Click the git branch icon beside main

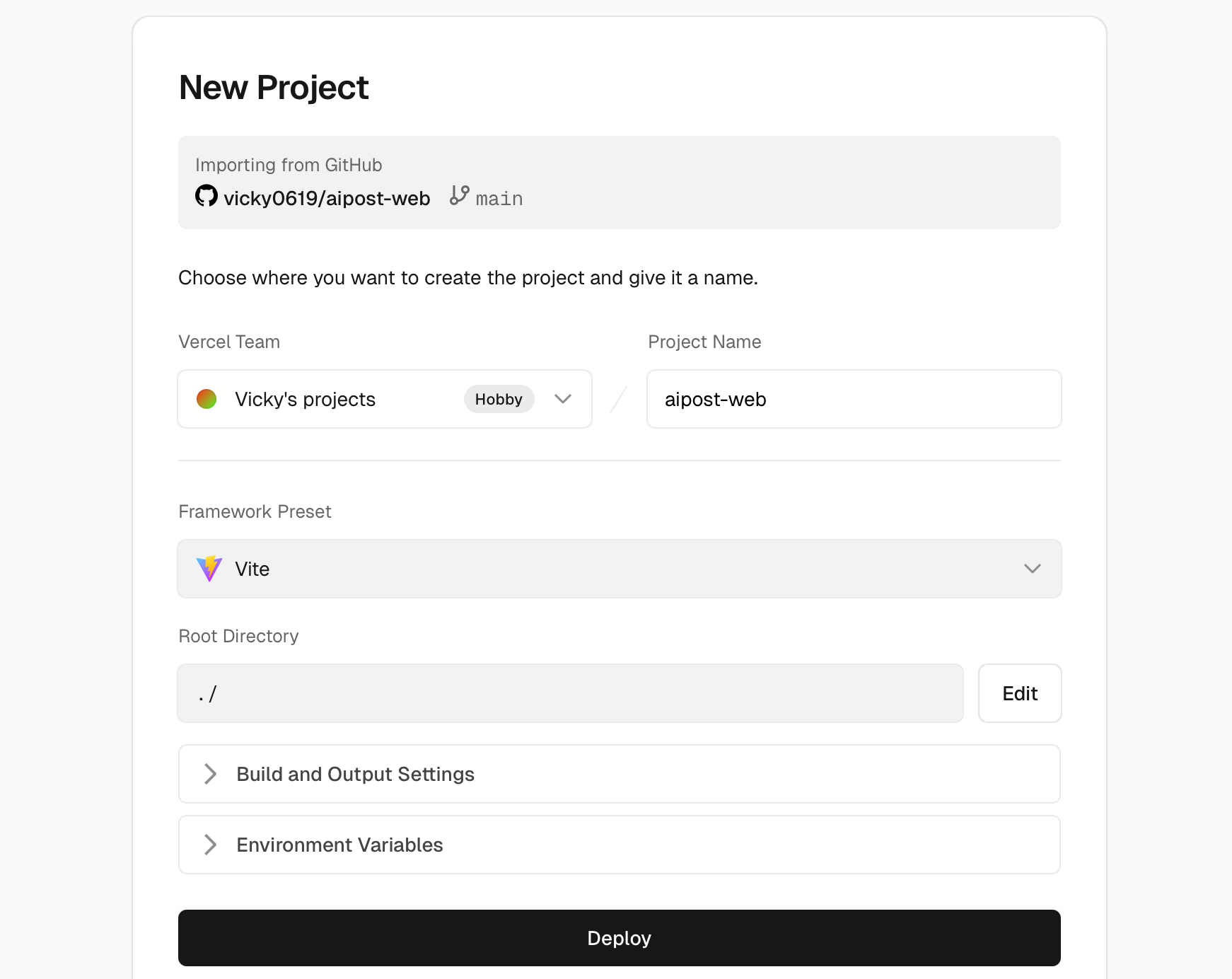459,195
